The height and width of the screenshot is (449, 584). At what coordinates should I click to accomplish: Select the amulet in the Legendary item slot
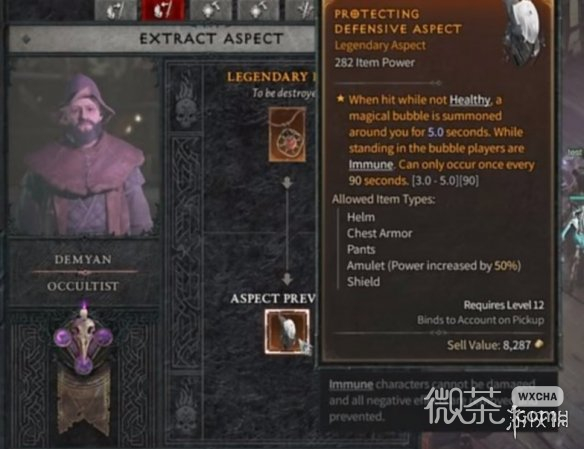[x=288, y=135]
